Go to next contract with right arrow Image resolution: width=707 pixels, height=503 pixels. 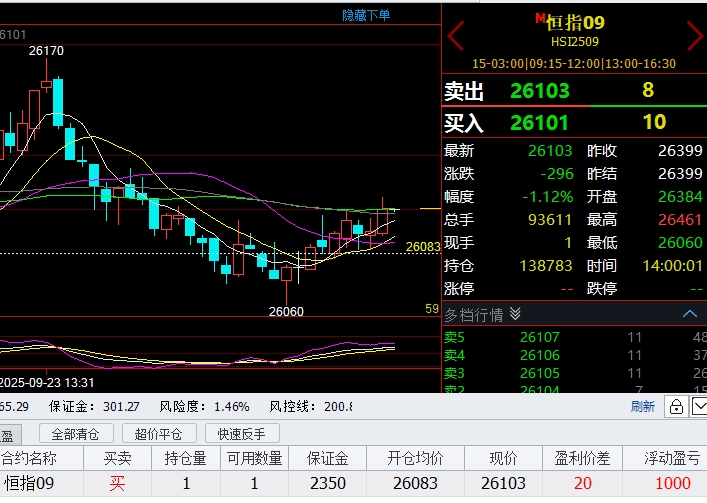(x=696, y=35)
